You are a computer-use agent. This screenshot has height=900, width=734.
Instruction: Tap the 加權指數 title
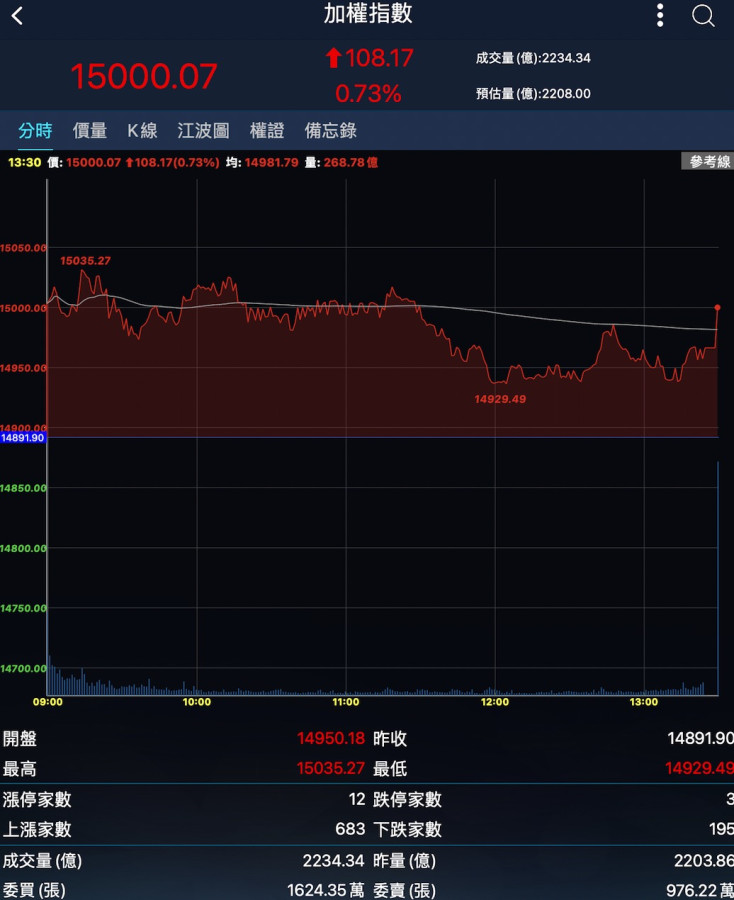[367, 14]
